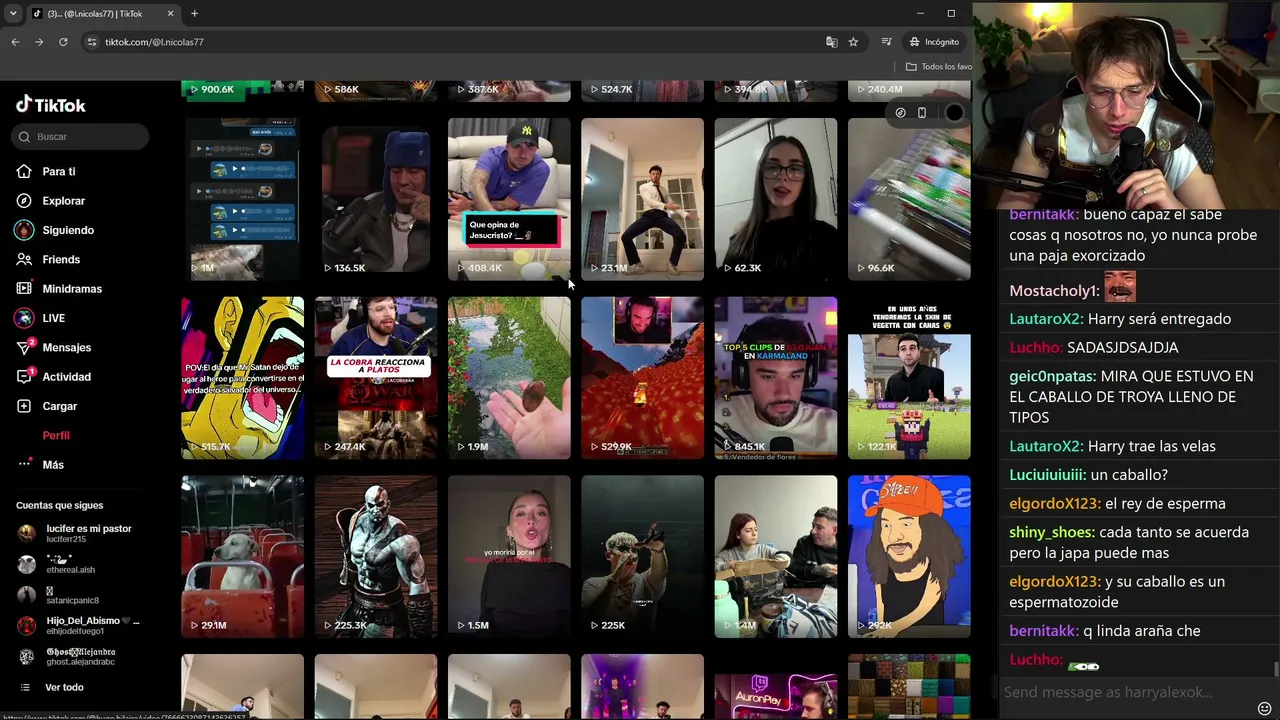Open the Hijo_Del_Abismo account

80,626
